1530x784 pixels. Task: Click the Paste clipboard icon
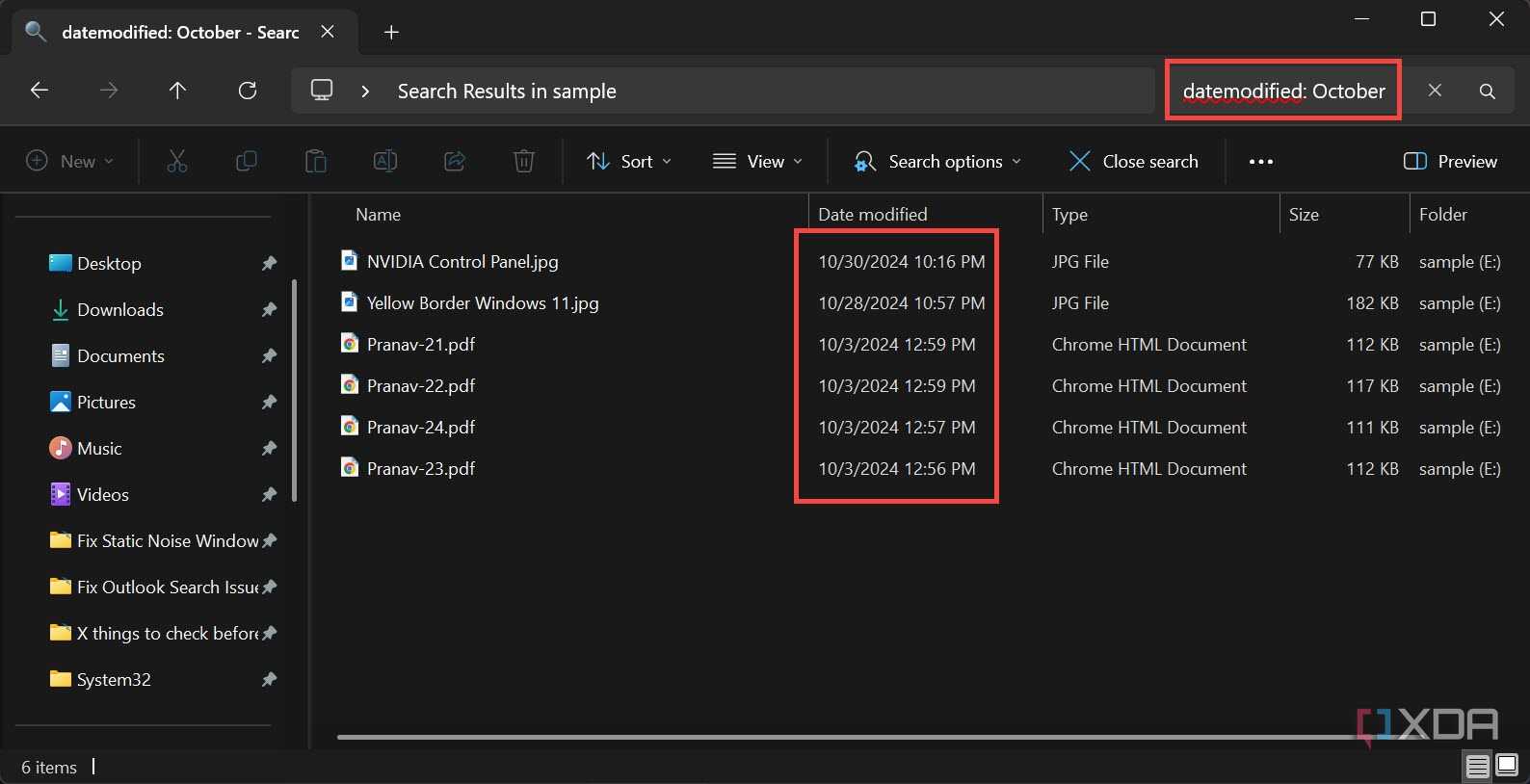click(316, 161)
